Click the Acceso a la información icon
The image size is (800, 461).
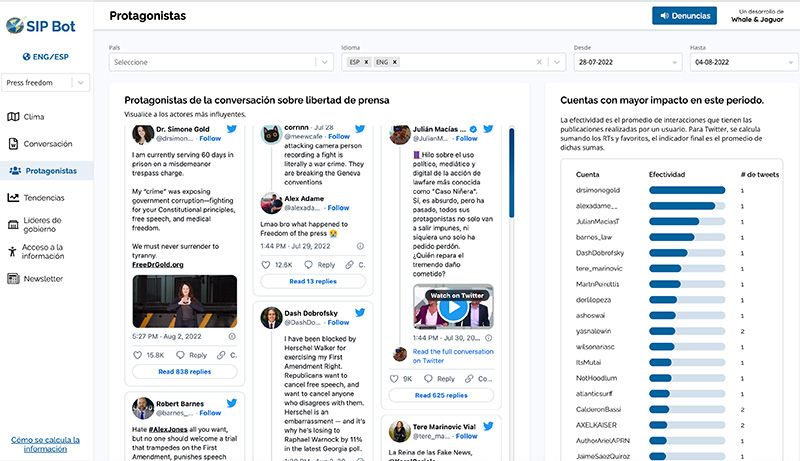pos(13,251)
